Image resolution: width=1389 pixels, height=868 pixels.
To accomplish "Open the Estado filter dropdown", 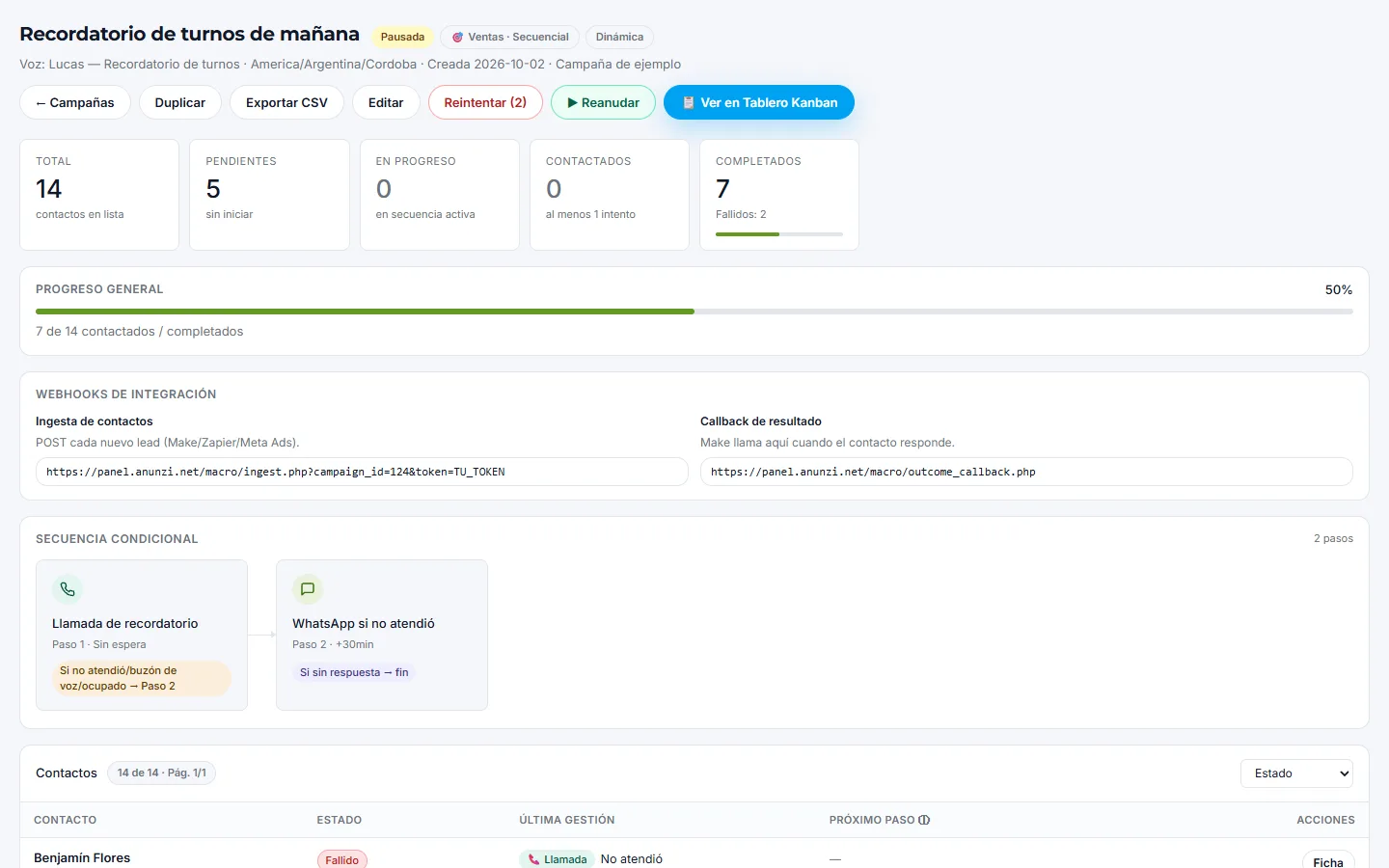I will (1296, 773).
